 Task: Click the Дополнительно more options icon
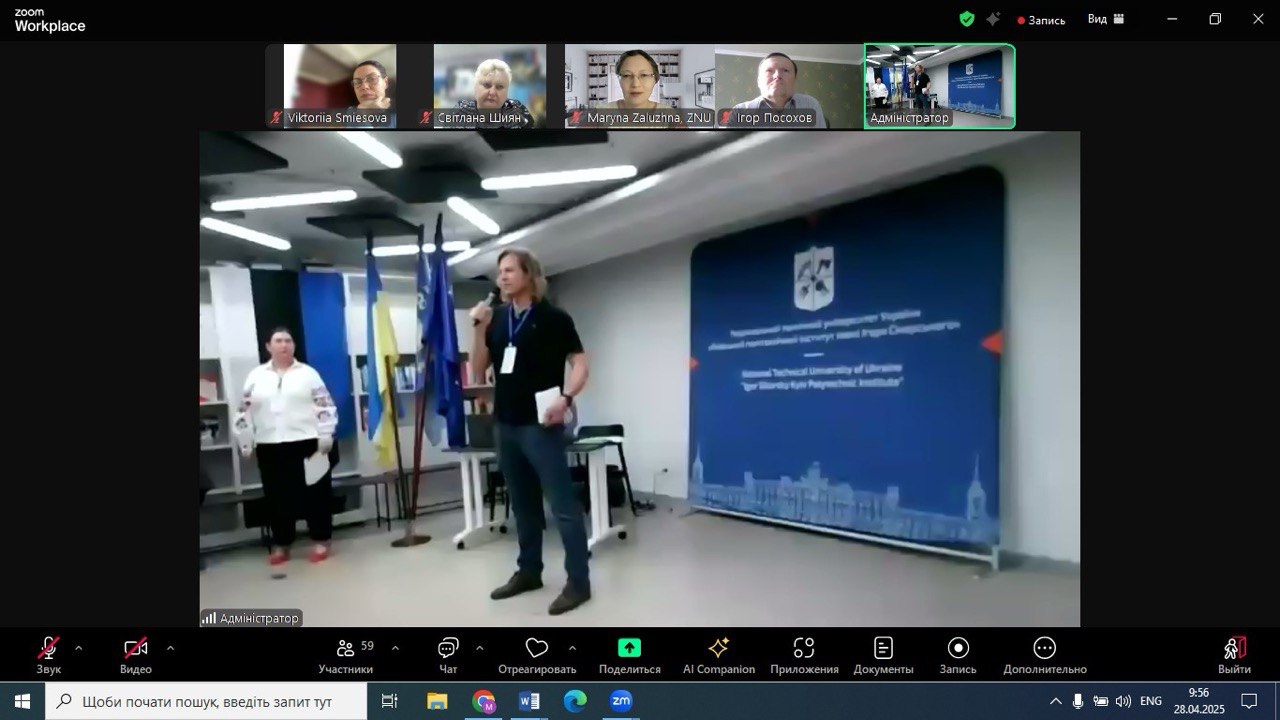click(1044, 649)
